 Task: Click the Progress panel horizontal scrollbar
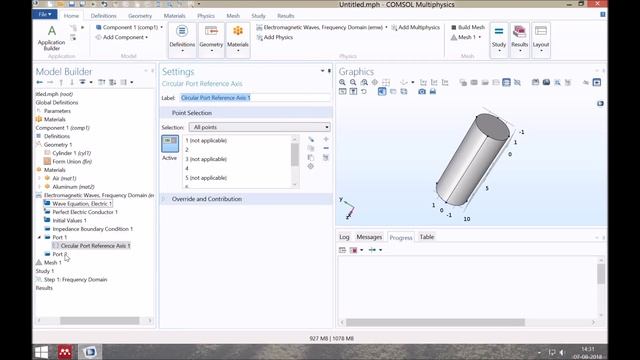[435, 322]
